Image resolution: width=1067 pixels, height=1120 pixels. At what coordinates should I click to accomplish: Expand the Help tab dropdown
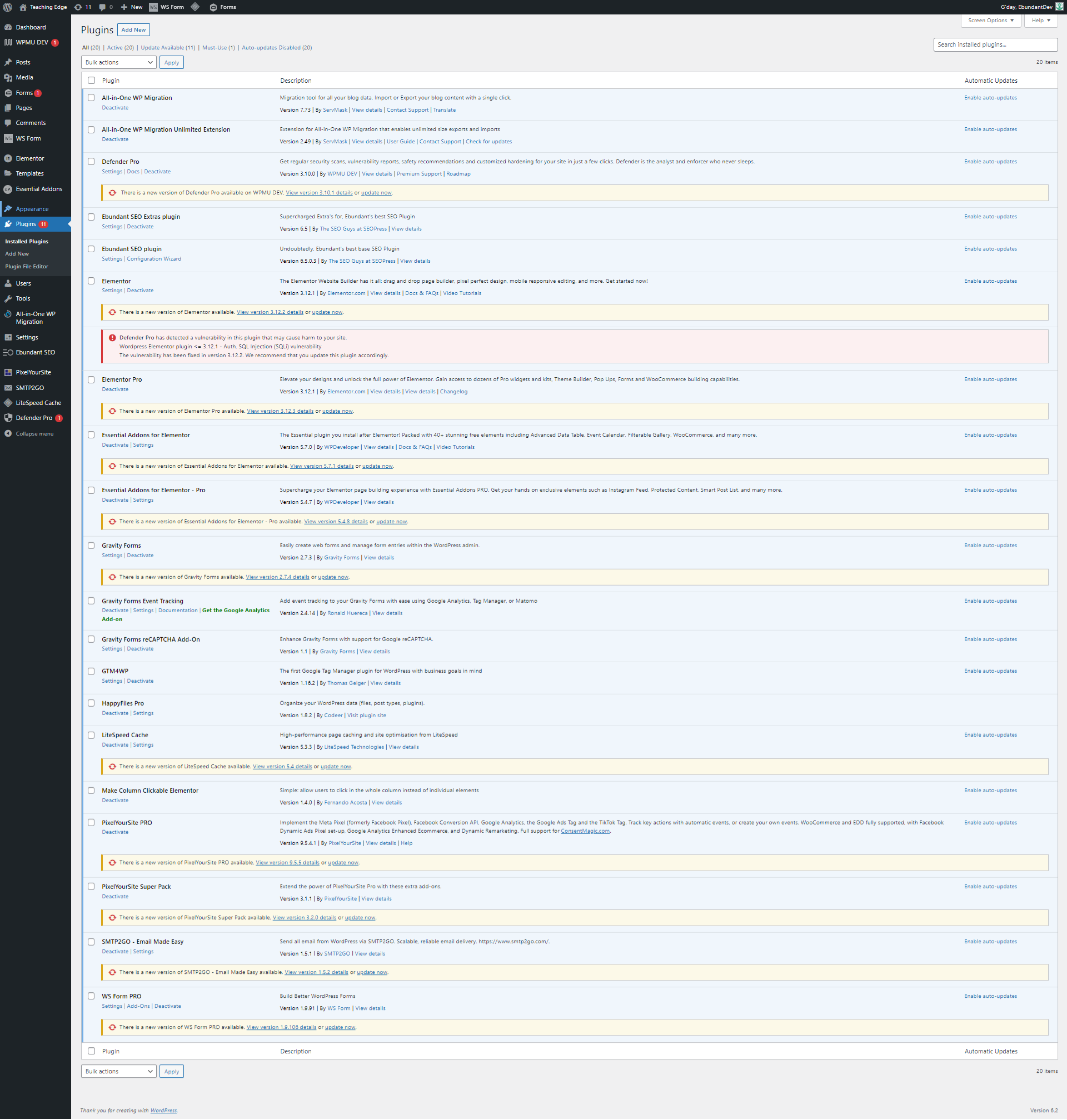1040,21
